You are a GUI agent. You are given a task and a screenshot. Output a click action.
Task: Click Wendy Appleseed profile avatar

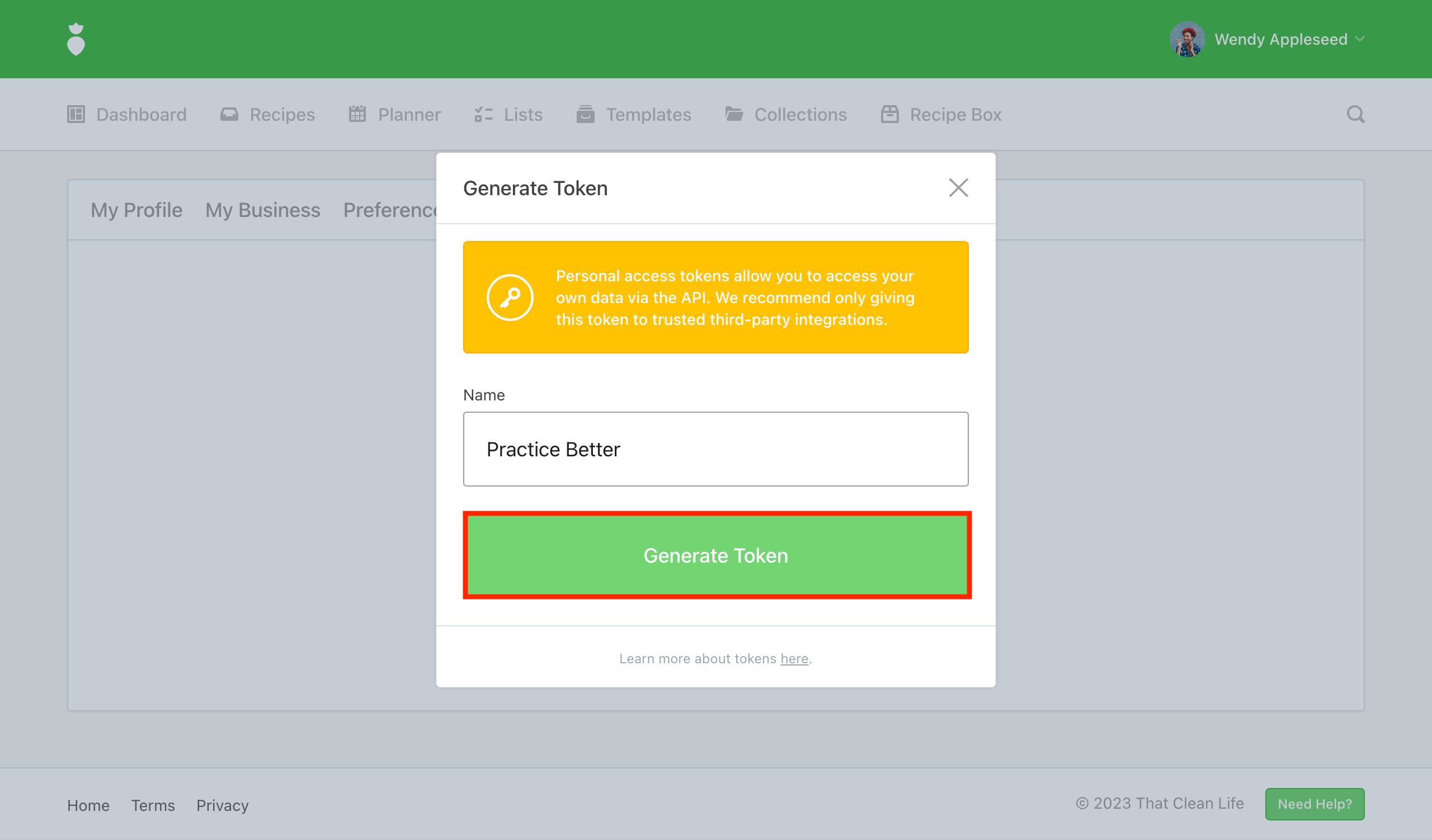(x=1187, y=39)
